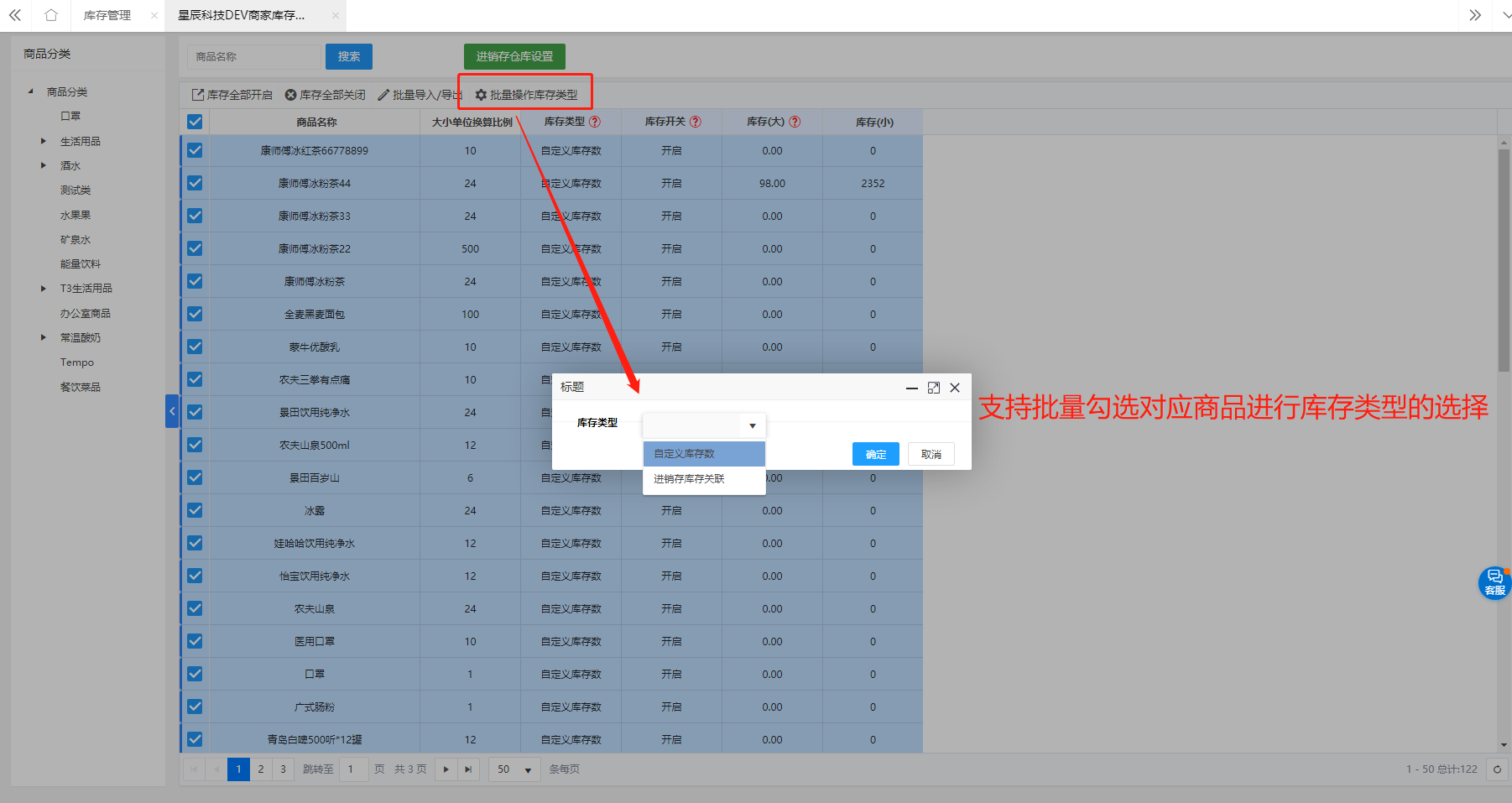Screen dimensions: 1512x803
Task: Click the refresh icon beside total count
Action: (x=1497, y=769)
